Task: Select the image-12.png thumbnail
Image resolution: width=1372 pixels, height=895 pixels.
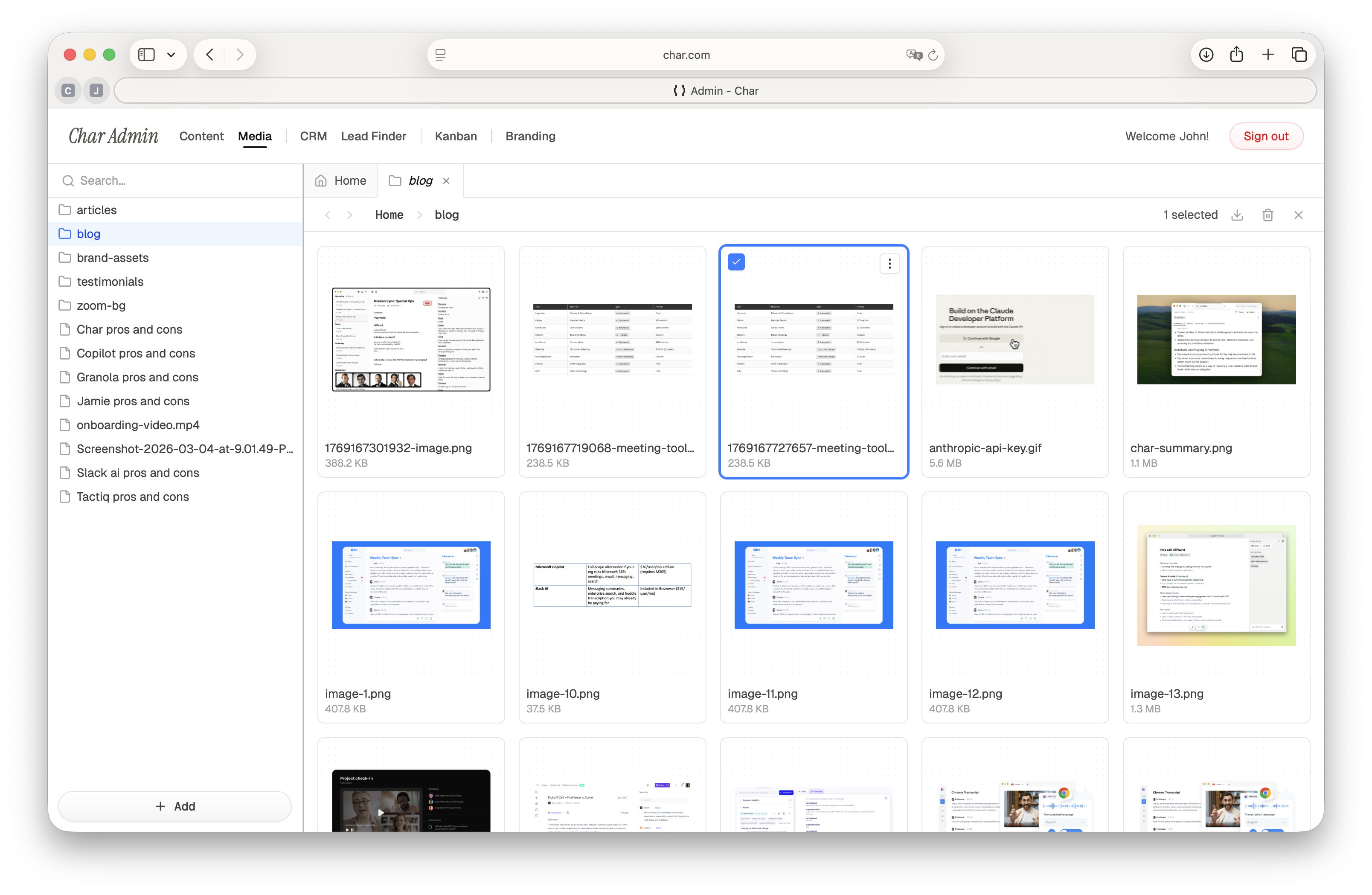Action: pos(1014,585)
